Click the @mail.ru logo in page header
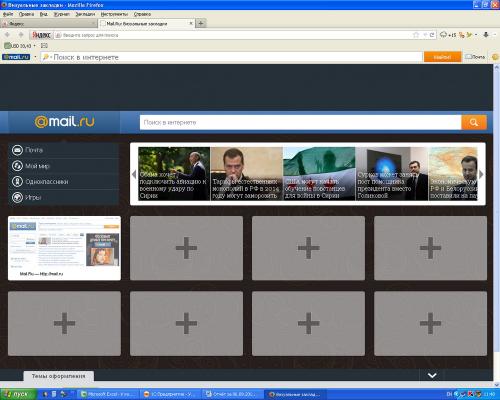The image size is (500, 400). (65, 122)
